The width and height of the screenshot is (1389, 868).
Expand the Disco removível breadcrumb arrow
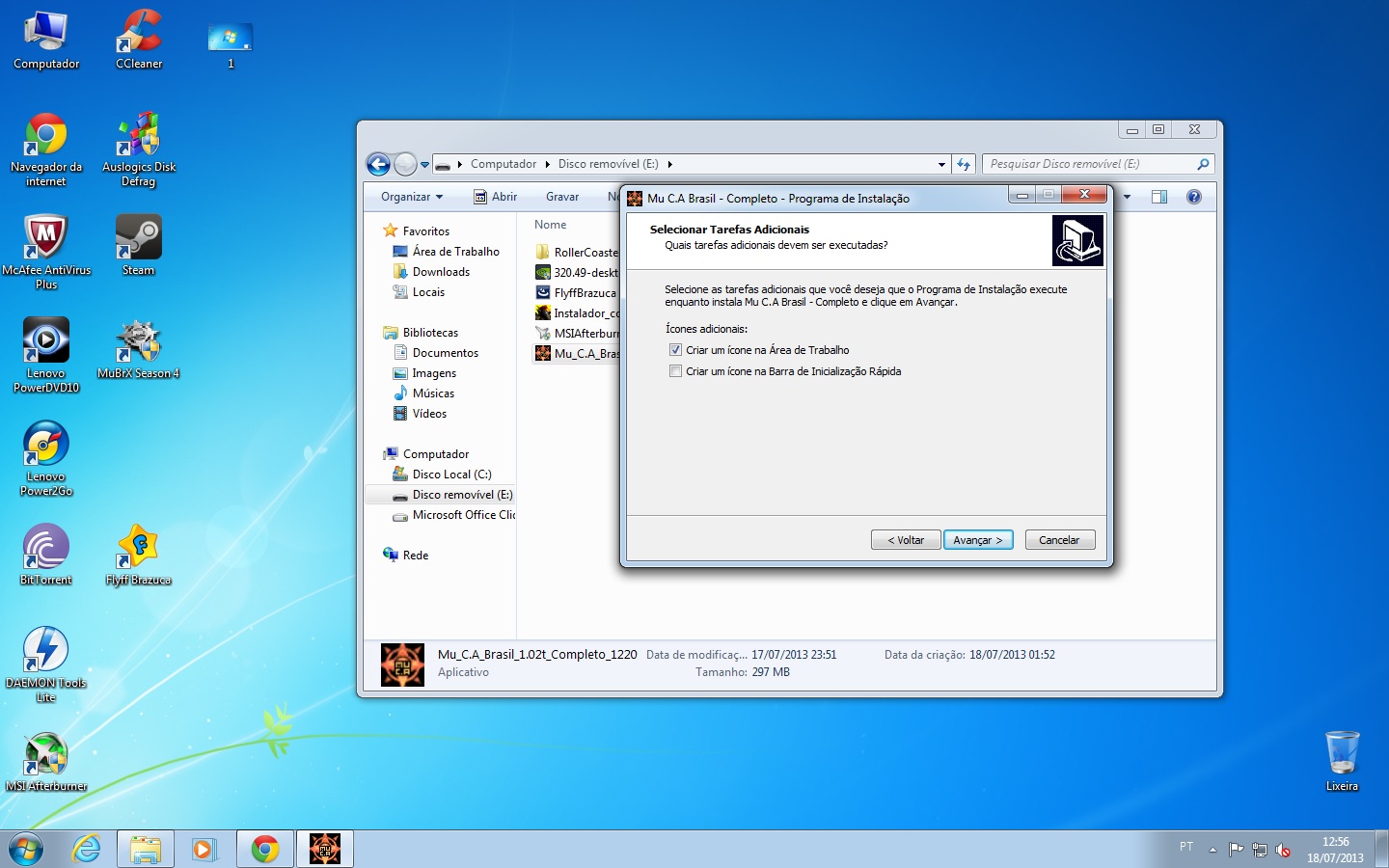(669, 165)
